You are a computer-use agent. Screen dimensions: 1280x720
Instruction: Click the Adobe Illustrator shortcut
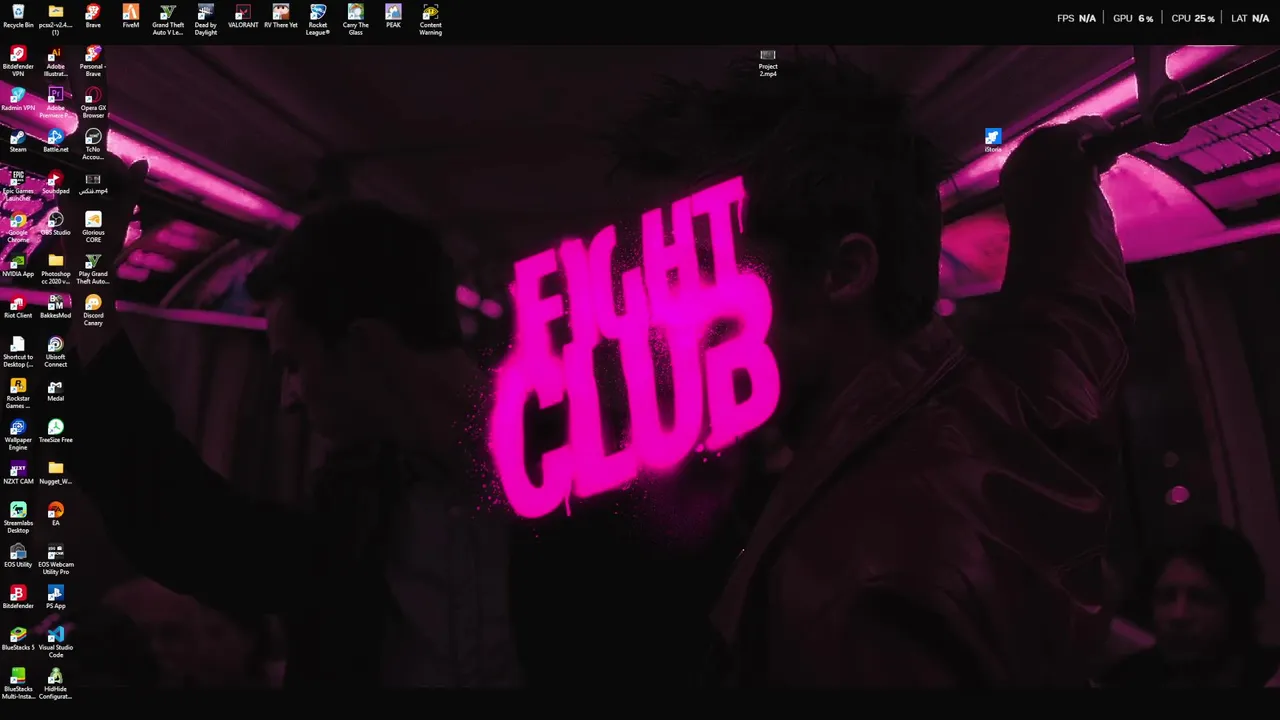pos(55,61)
